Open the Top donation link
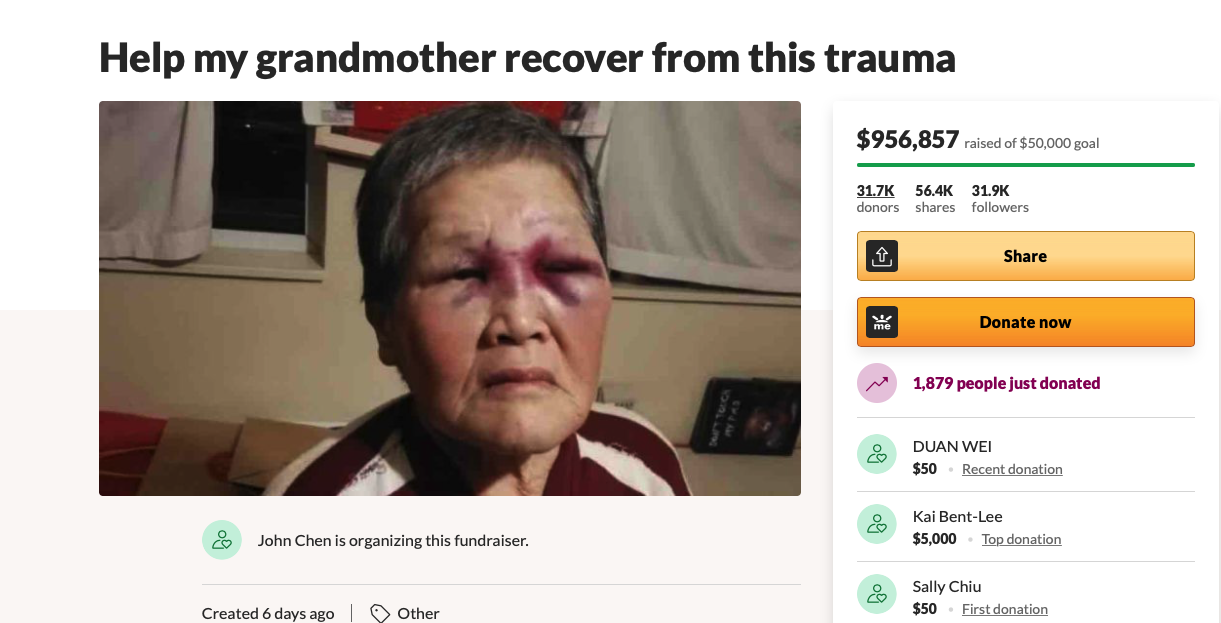Viewport: 1221px width, 623px height. [x=1021, y=539]
